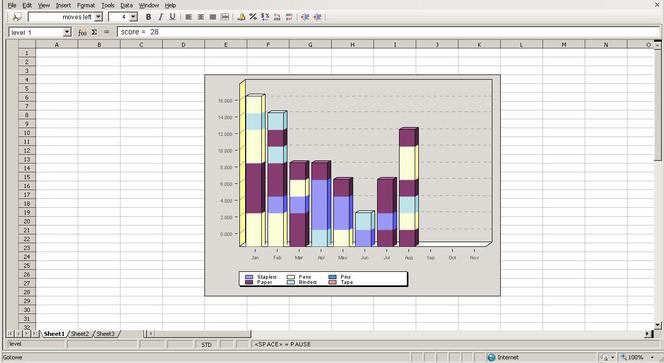Select column M header
Screen dimensions: 664x363
(x=564, y=44)
